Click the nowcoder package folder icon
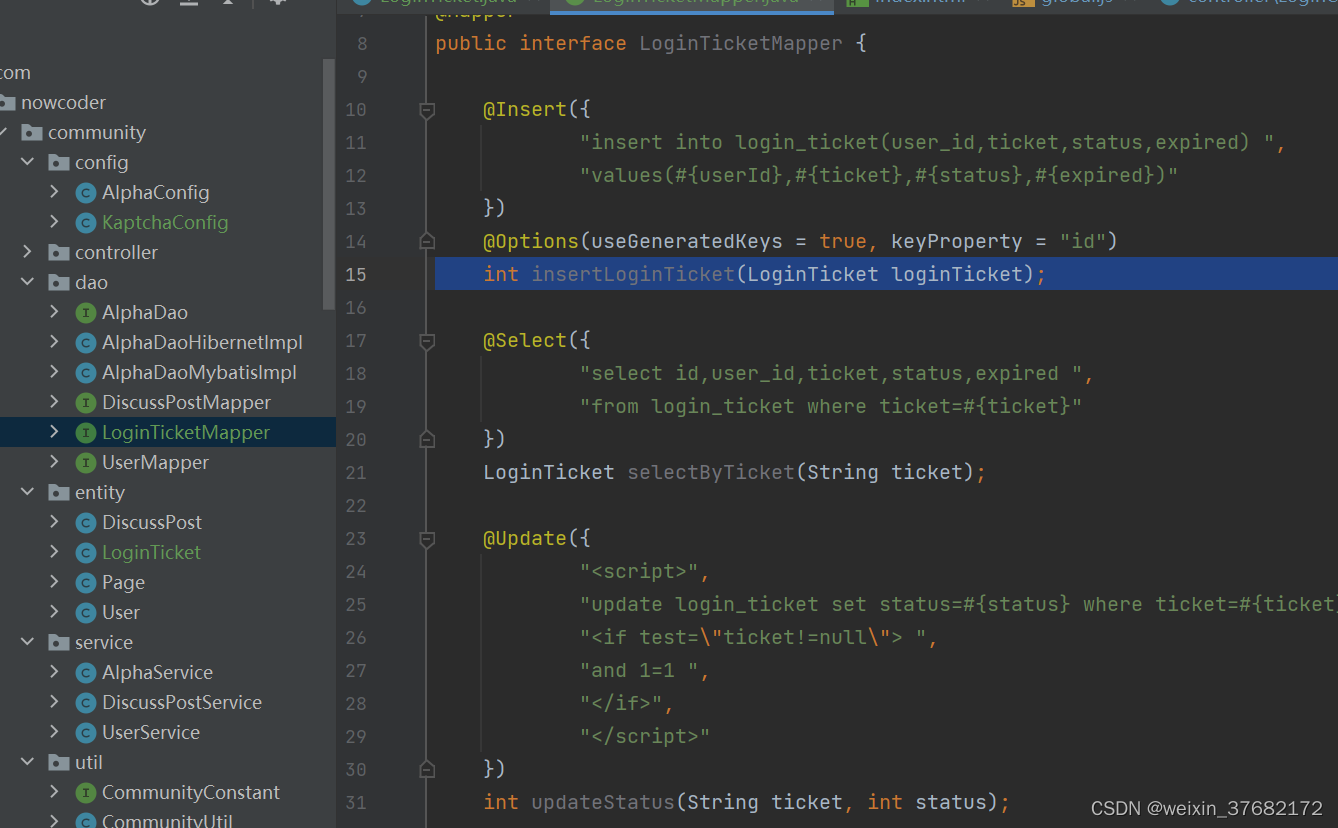1338x828 pixels. point(6,102)
